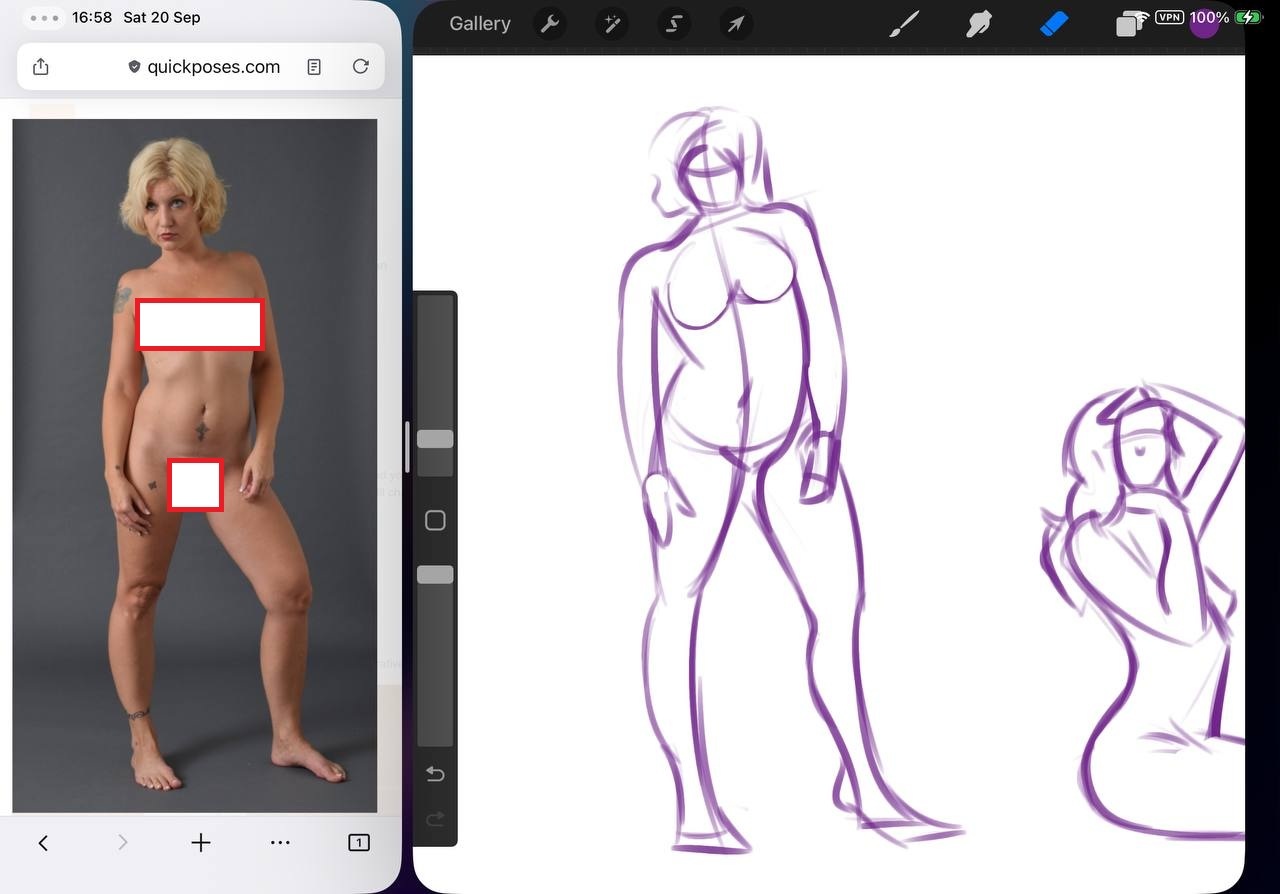Reload the quickposes.com page

point(361,67)
